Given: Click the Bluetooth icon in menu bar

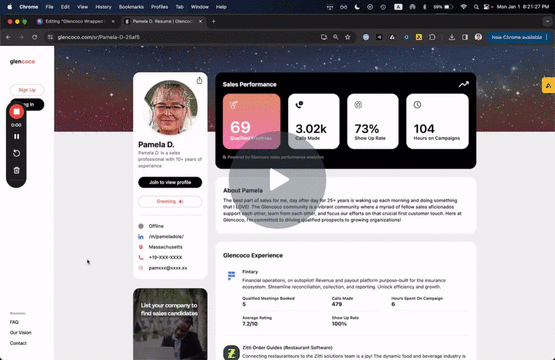Looking at the screenshot, I should (424, 7).
